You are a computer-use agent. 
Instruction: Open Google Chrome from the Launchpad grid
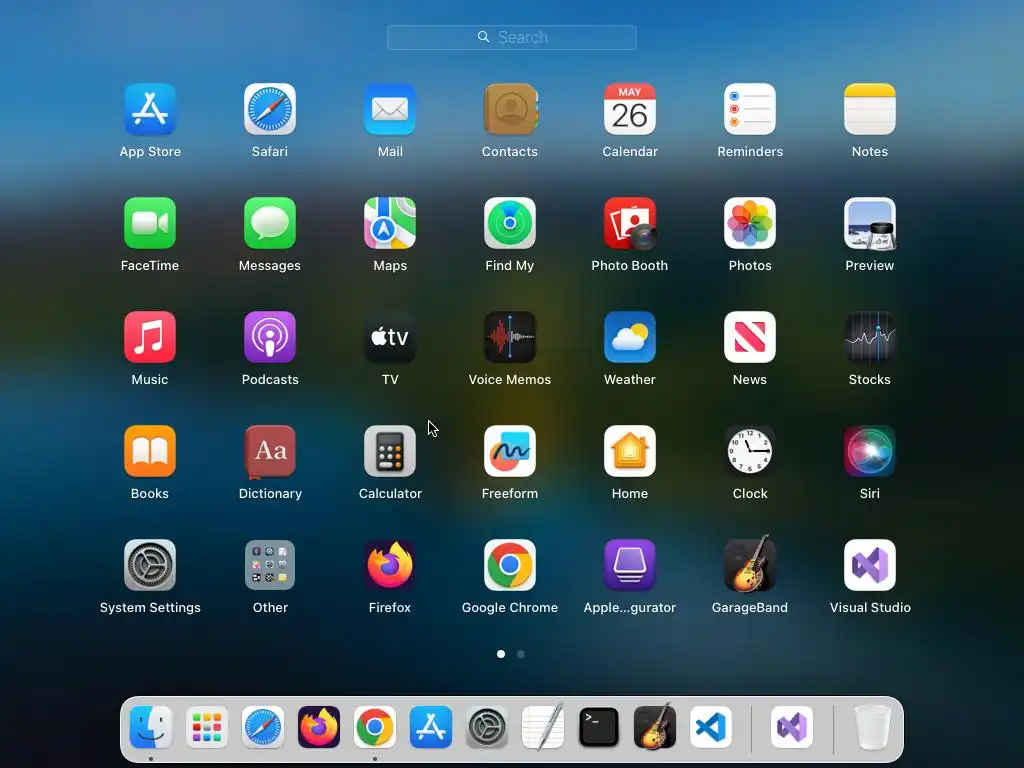(510, 565)
